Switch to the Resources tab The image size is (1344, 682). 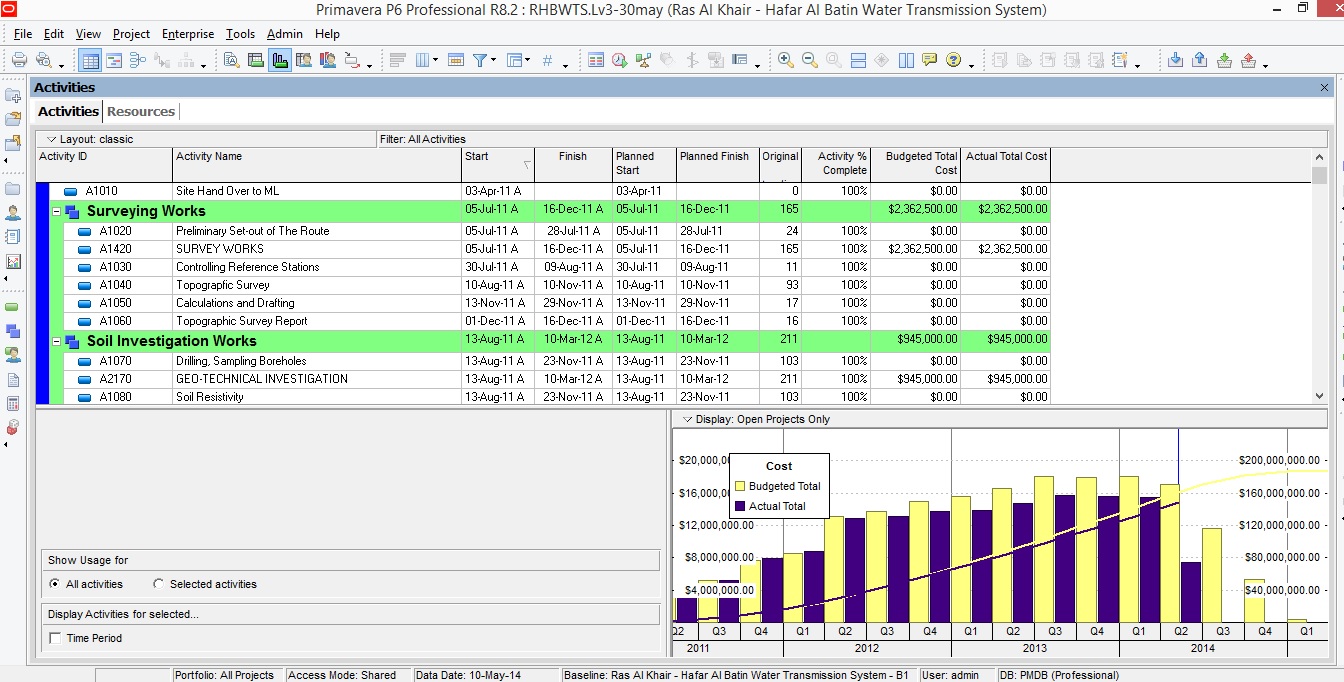click(141, 111)
